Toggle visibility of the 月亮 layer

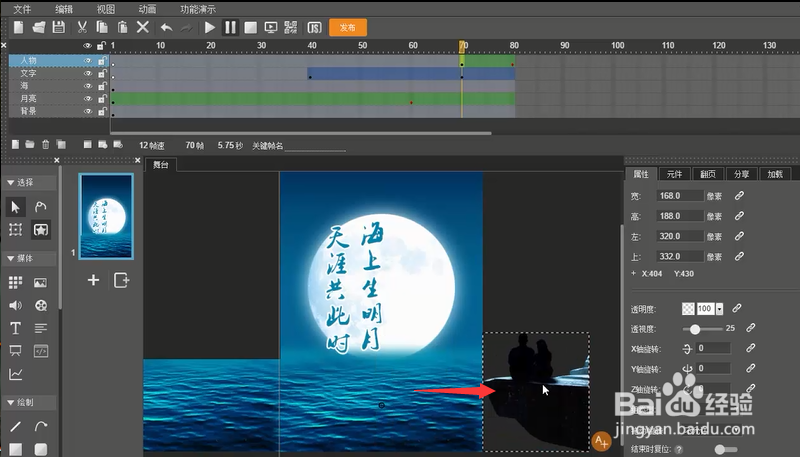point(88,98)
